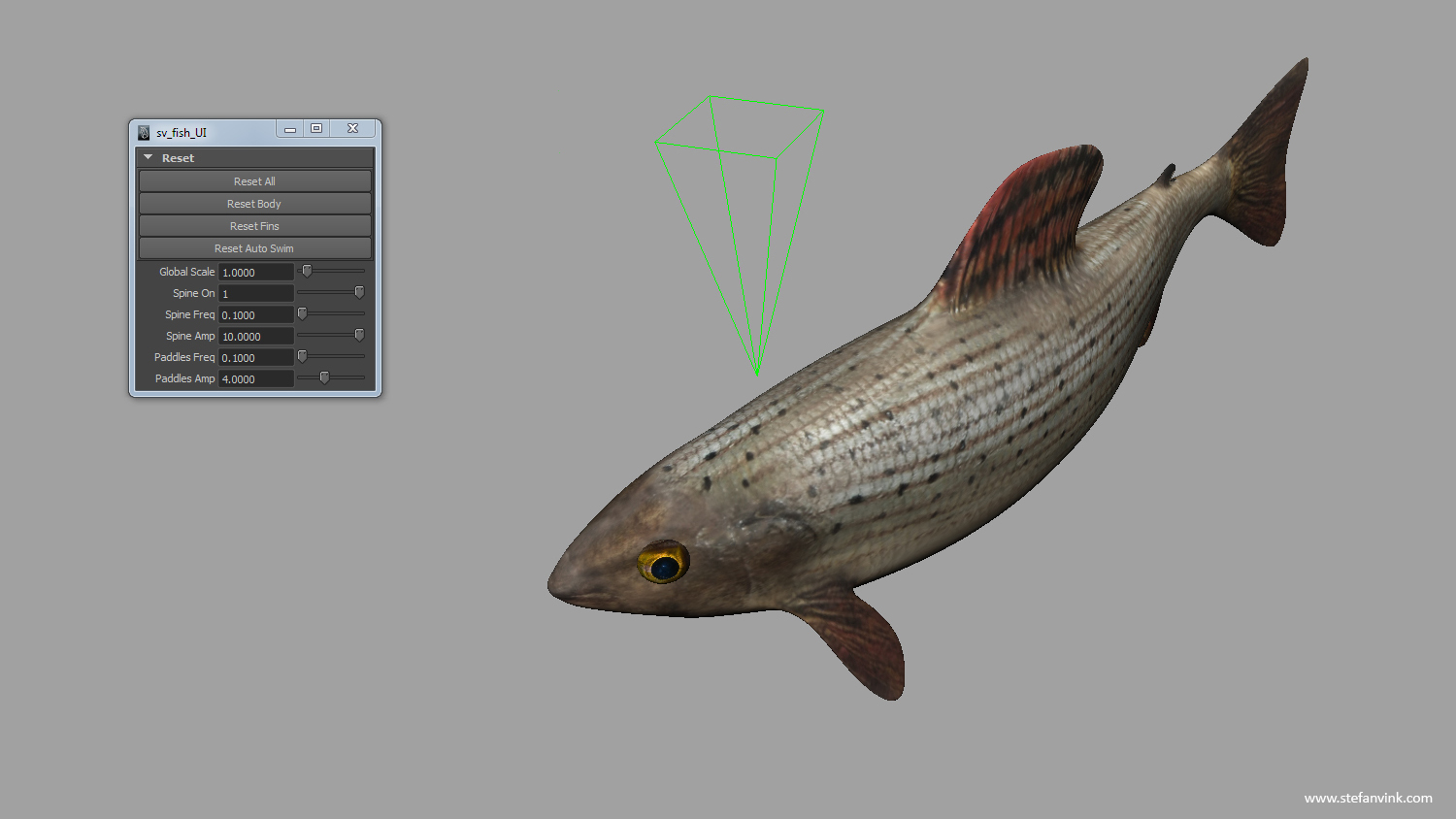Click the Spine On value field
The width and height of the screenshot is (1456, 819).
(x=256, y=294)
